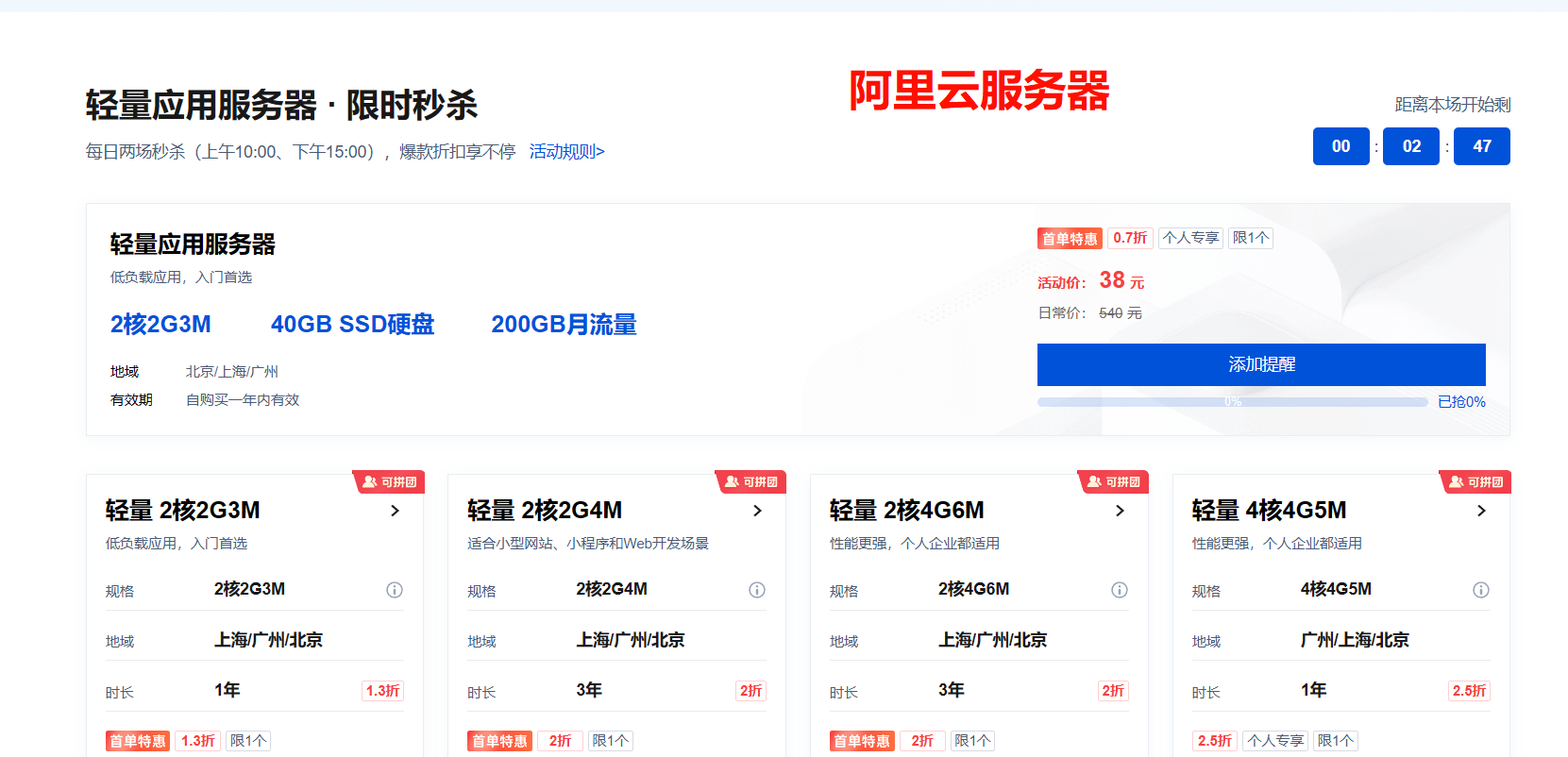Click 首单特惠 tag at bottom of 2核4G6M card

pos(862,741)
